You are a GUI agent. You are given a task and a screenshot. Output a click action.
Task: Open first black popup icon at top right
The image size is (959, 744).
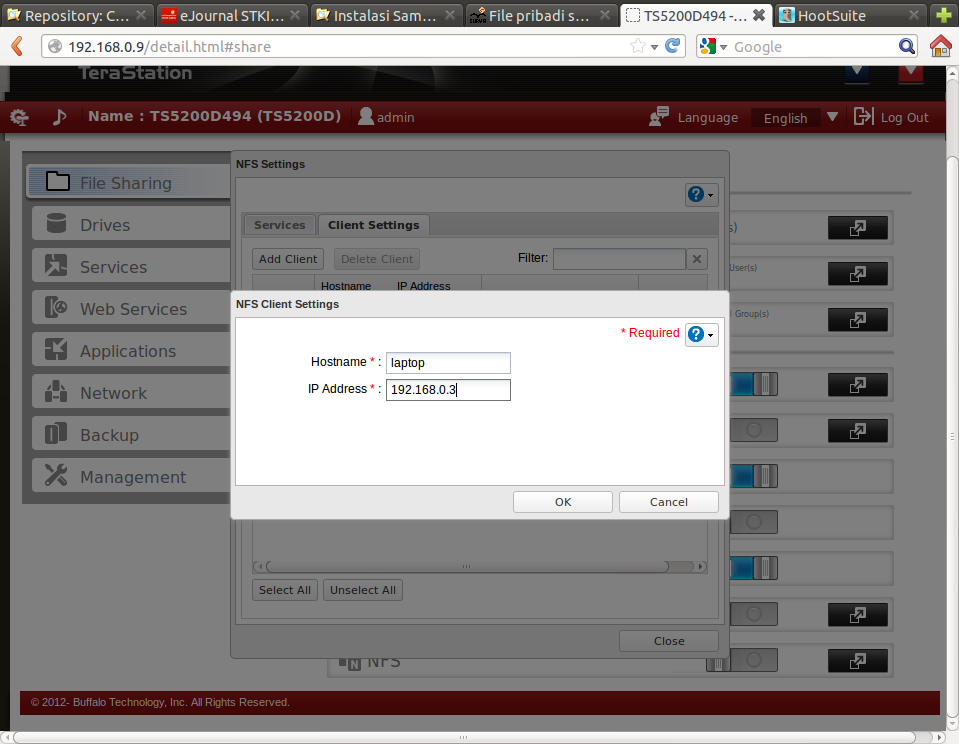pyautogui.click(x=857, y=228)
